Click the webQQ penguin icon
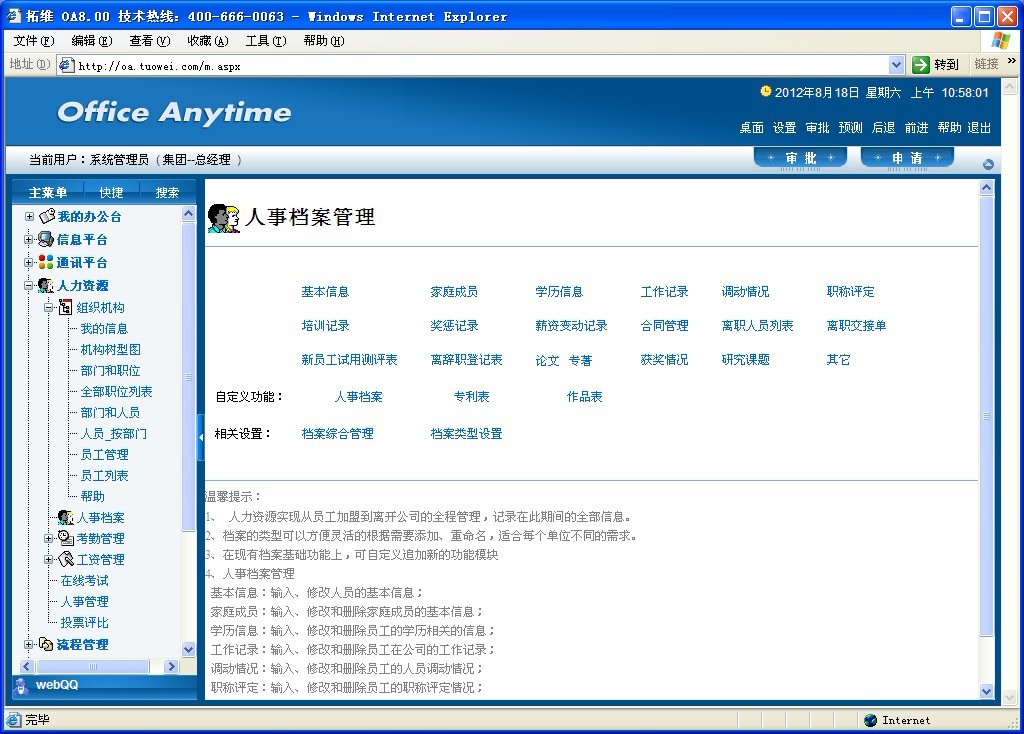Image resolution: width=1024 pixels, height=734 pixels. coord(21,685)
